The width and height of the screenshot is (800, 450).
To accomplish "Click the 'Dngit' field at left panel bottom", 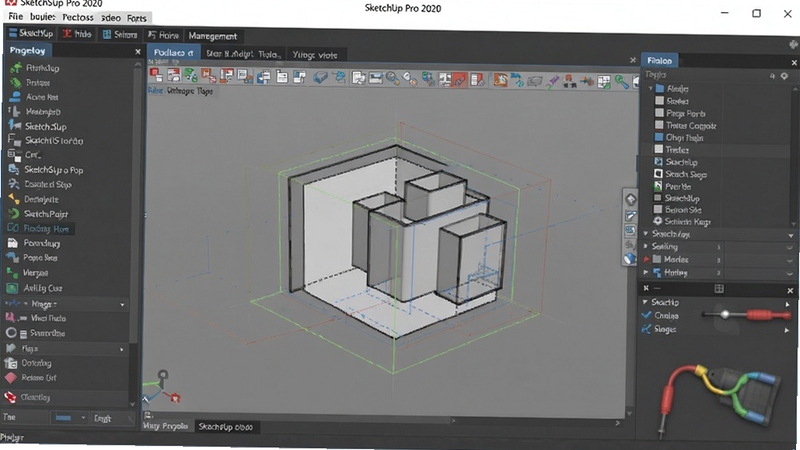I will (x=113, y=418).
